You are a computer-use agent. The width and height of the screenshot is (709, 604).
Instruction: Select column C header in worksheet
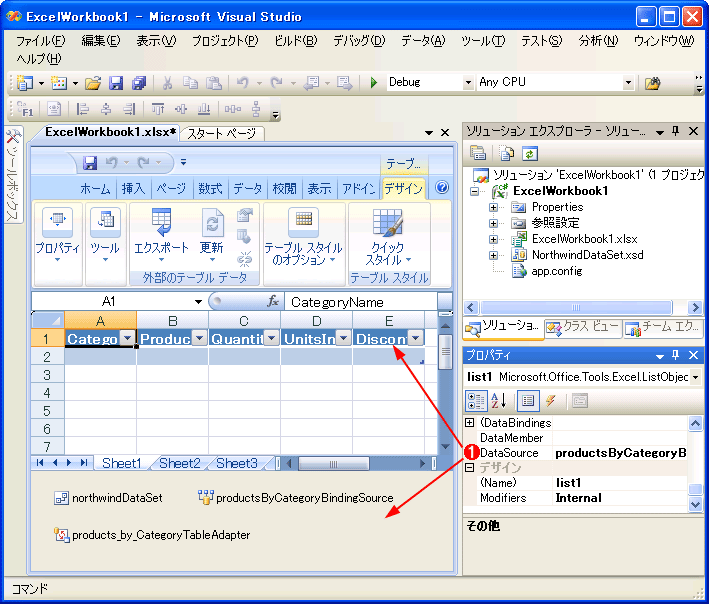point(244,321)
